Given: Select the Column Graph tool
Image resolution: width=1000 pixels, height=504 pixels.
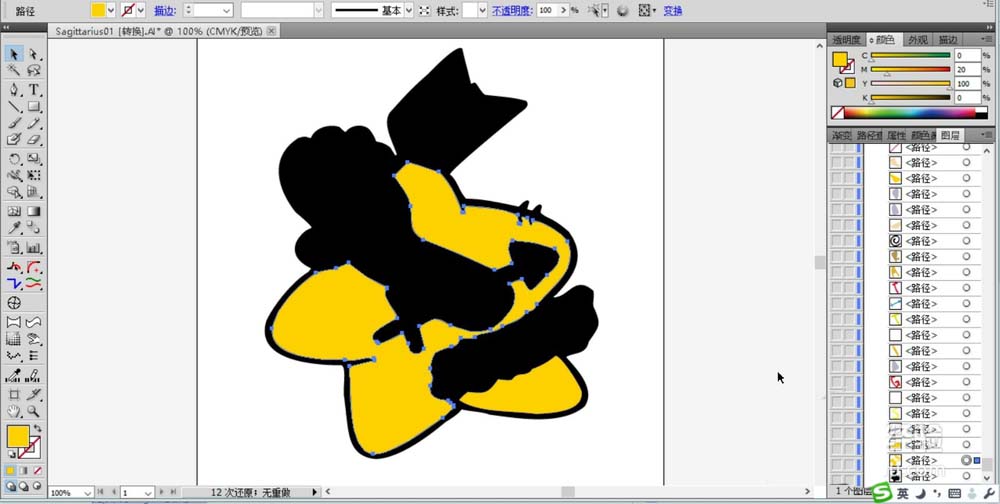Looking at the screenshot, I should [x=33, y=248].
